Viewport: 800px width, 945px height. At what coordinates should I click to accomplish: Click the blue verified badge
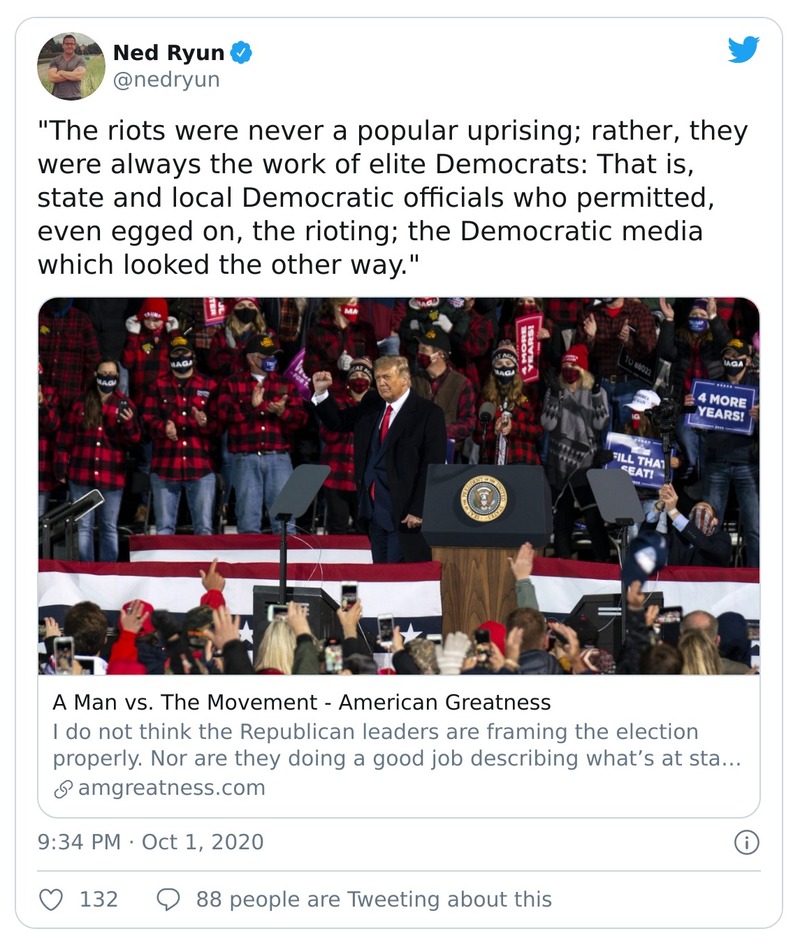point(241,52)
